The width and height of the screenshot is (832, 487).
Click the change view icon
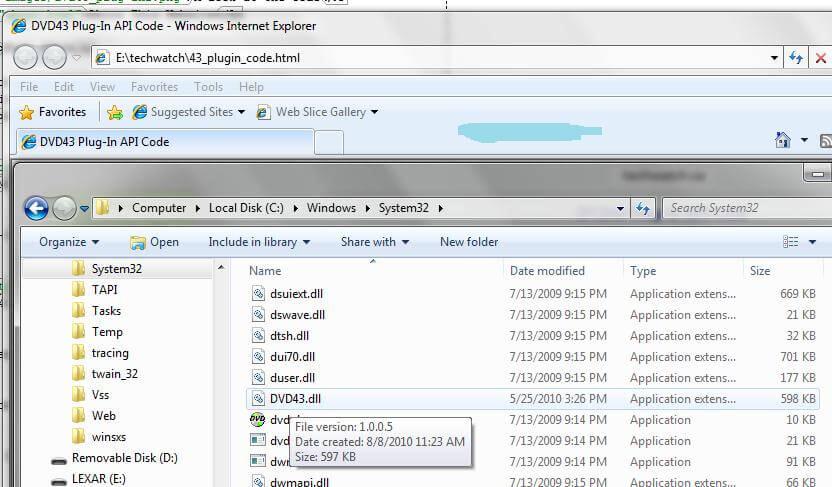tap(790, 242)
